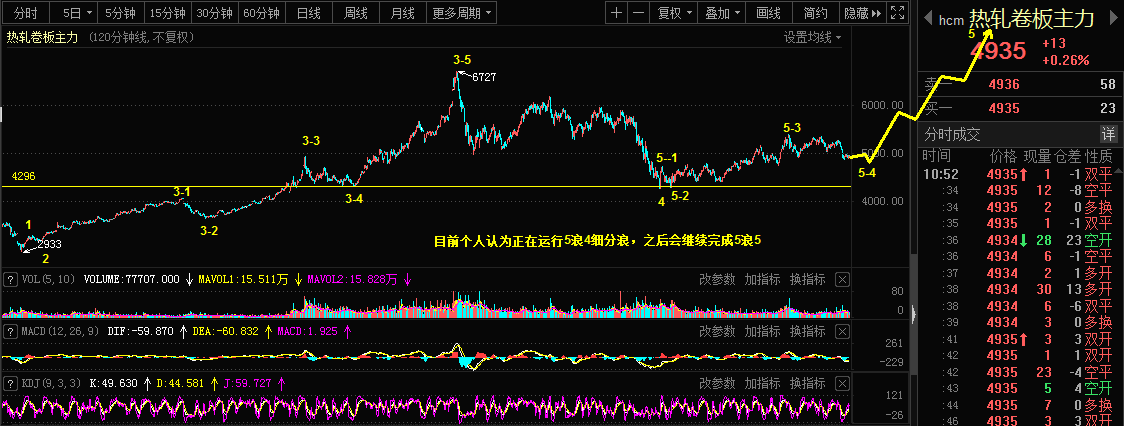The width and height of the screenshot is (1124, 426).
Task: Click 改参数 for VOL indicator
Action: [718, 279]
